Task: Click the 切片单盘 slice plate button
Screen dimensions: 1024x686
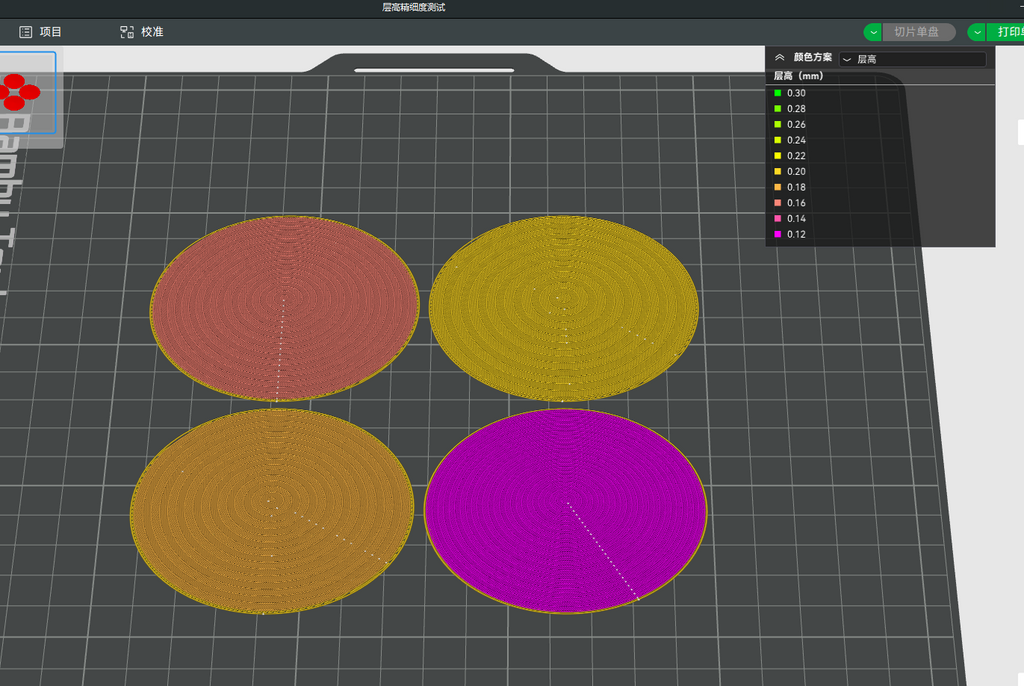Action: pos(919,32)
